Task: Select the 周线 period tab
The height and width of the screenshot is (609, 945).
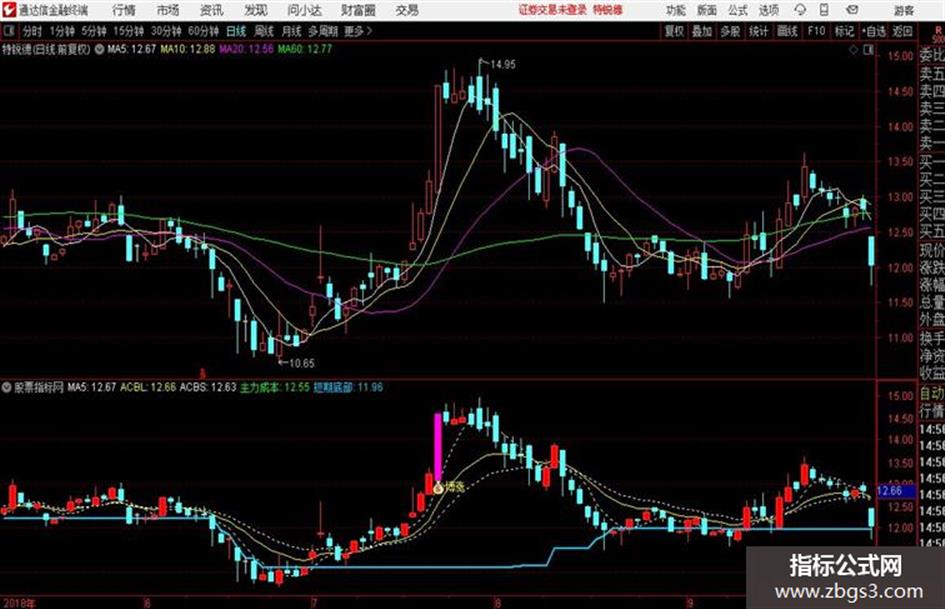Action: (264, 31)
